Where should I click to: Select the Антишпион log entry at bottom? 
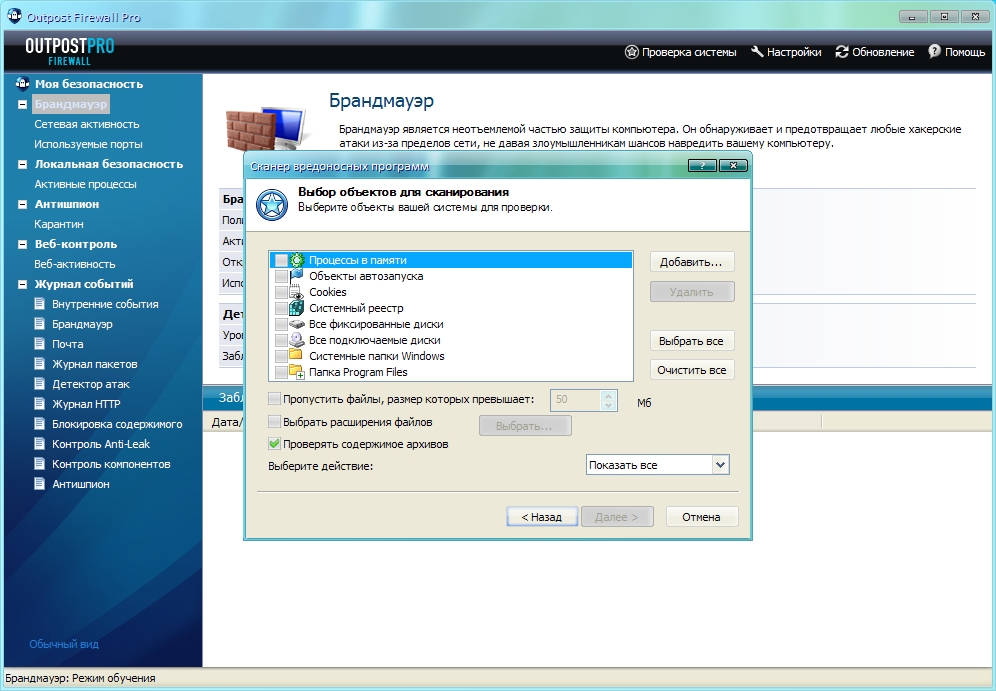81,484
